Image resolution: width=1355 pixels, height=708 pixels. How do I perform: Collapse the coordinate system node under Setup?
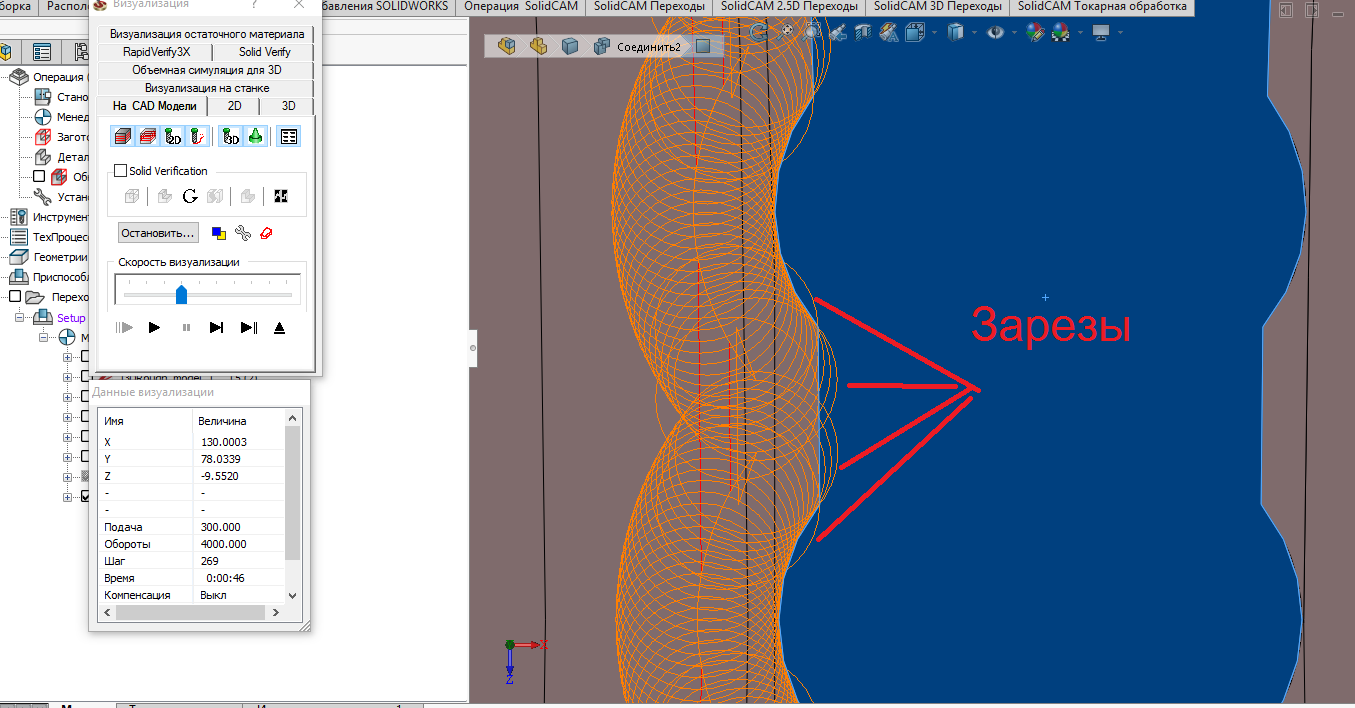tap(45, 337)
